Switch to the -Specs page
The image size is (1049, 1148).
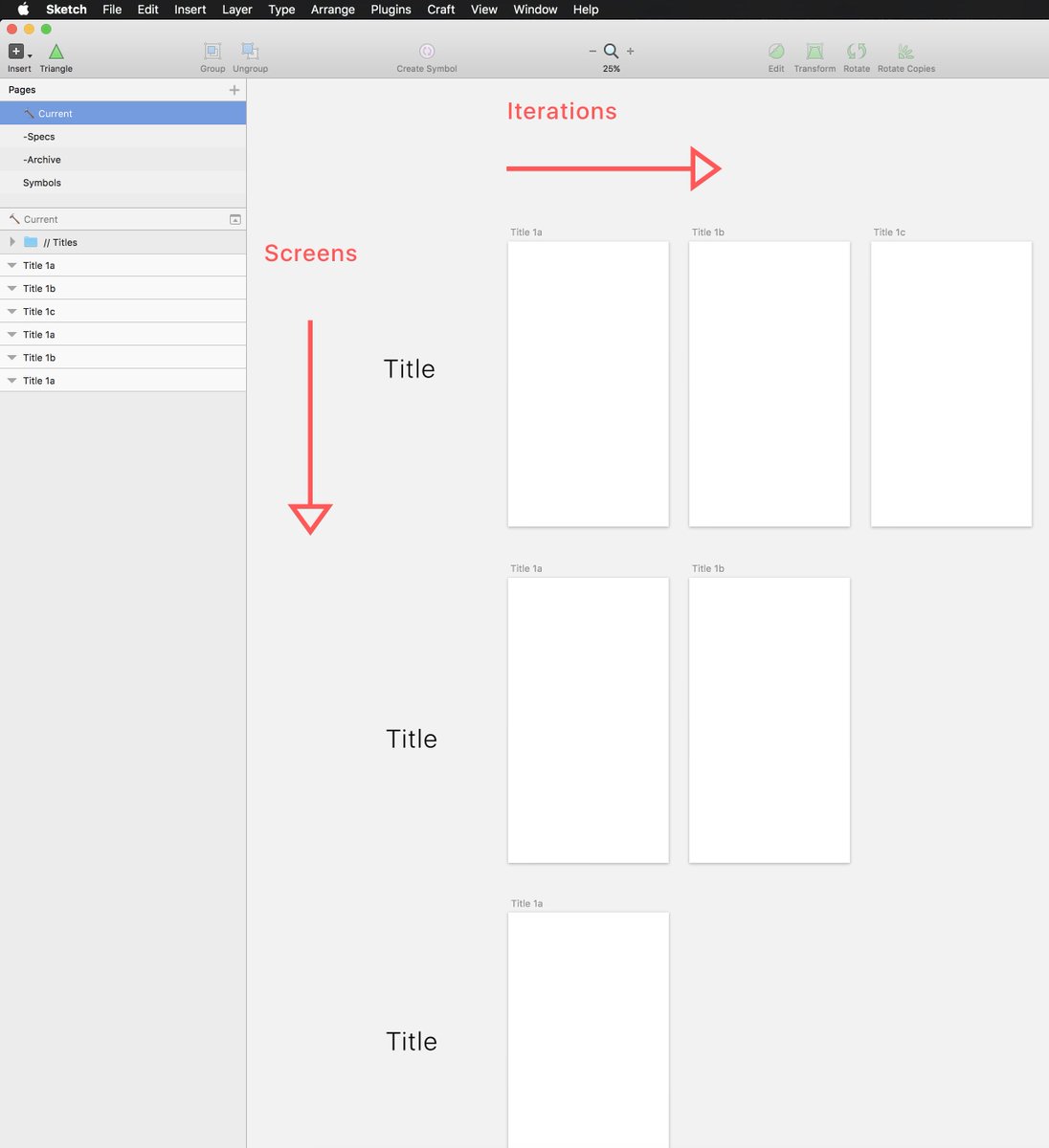pyautogui.click(x=39, y=136)
